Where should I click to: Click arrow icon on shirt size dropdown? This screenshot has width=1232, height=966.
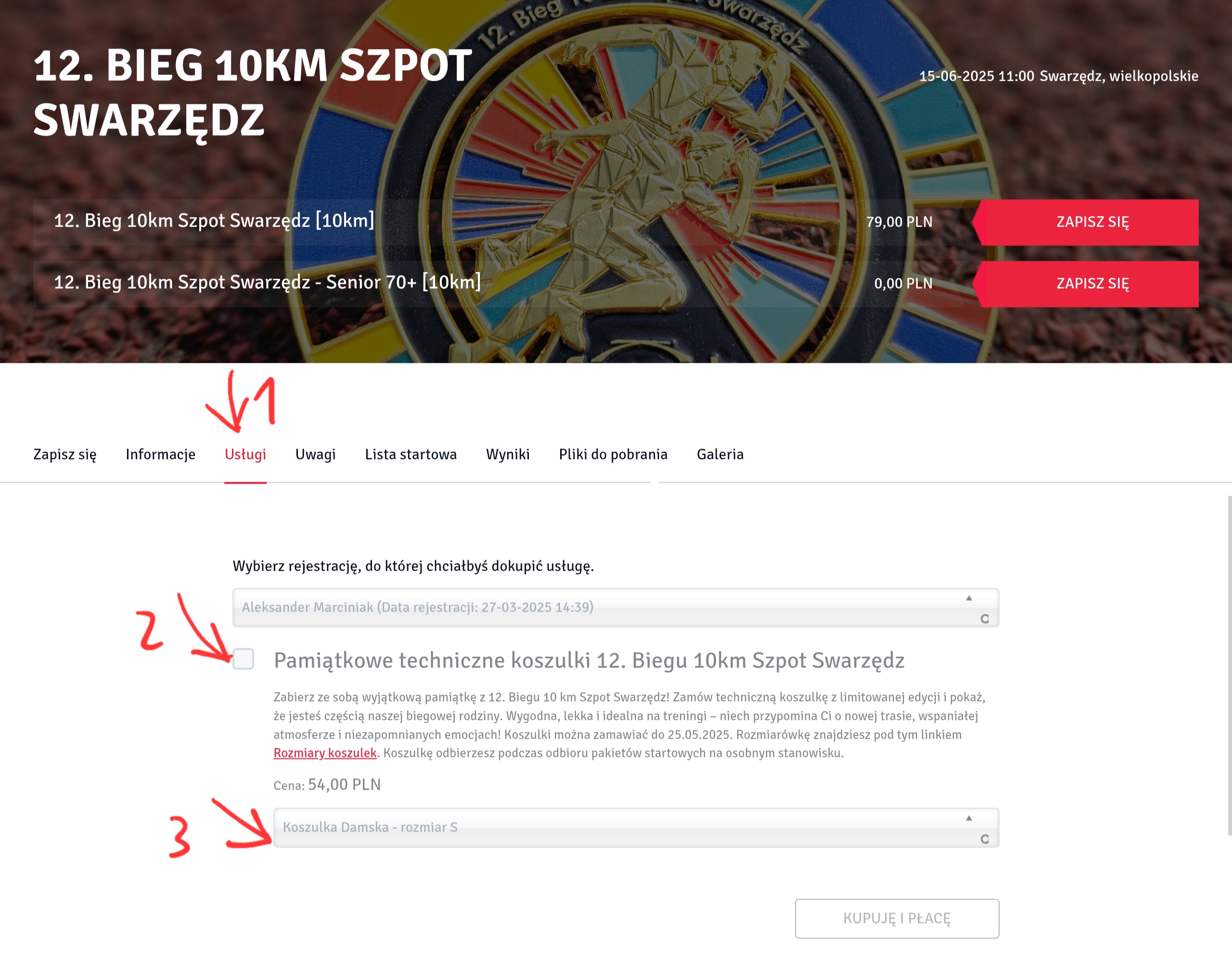tap(969, 818)
